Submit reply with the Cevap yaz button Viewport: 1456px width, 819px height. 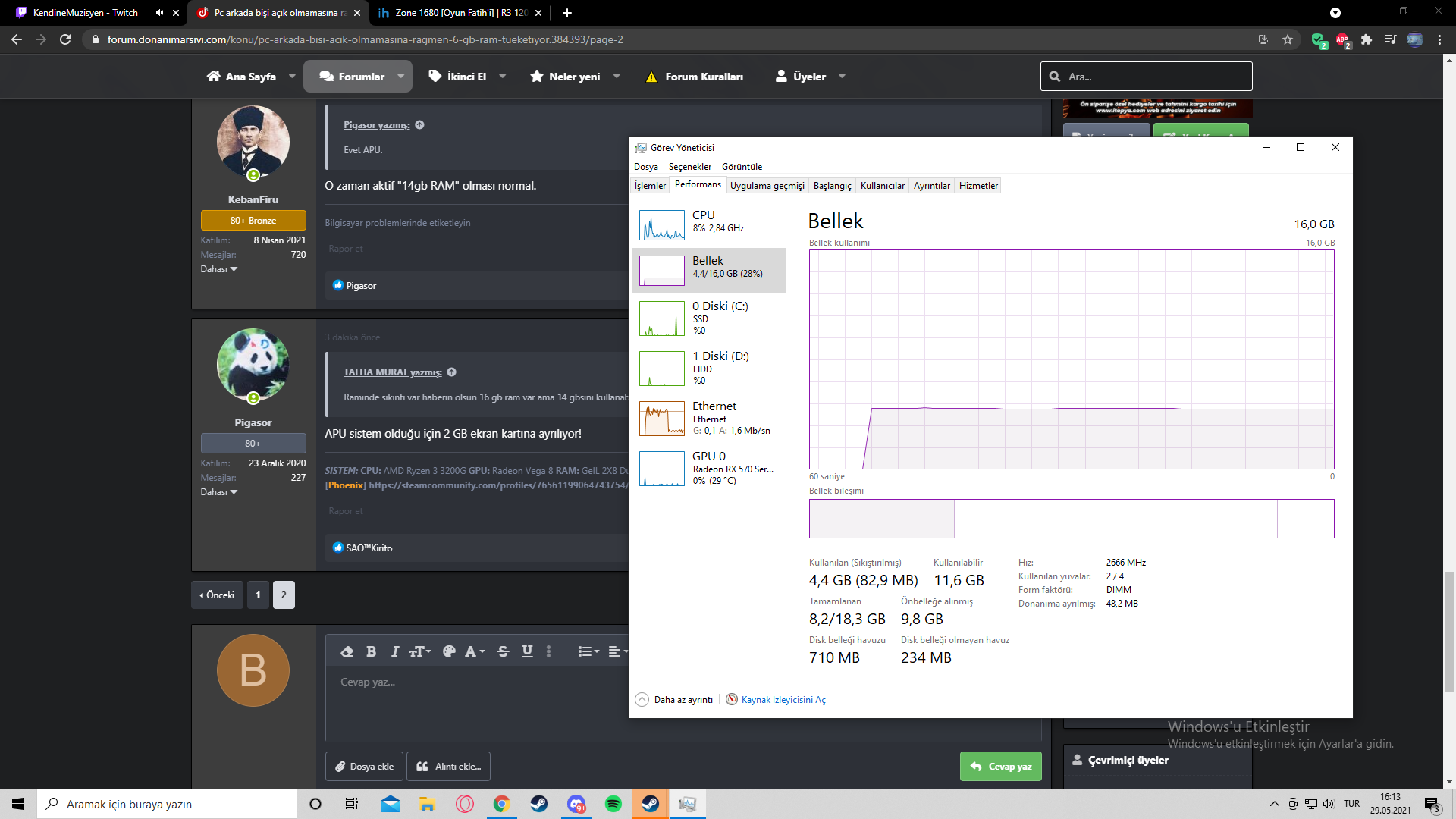click(1001, 767)
